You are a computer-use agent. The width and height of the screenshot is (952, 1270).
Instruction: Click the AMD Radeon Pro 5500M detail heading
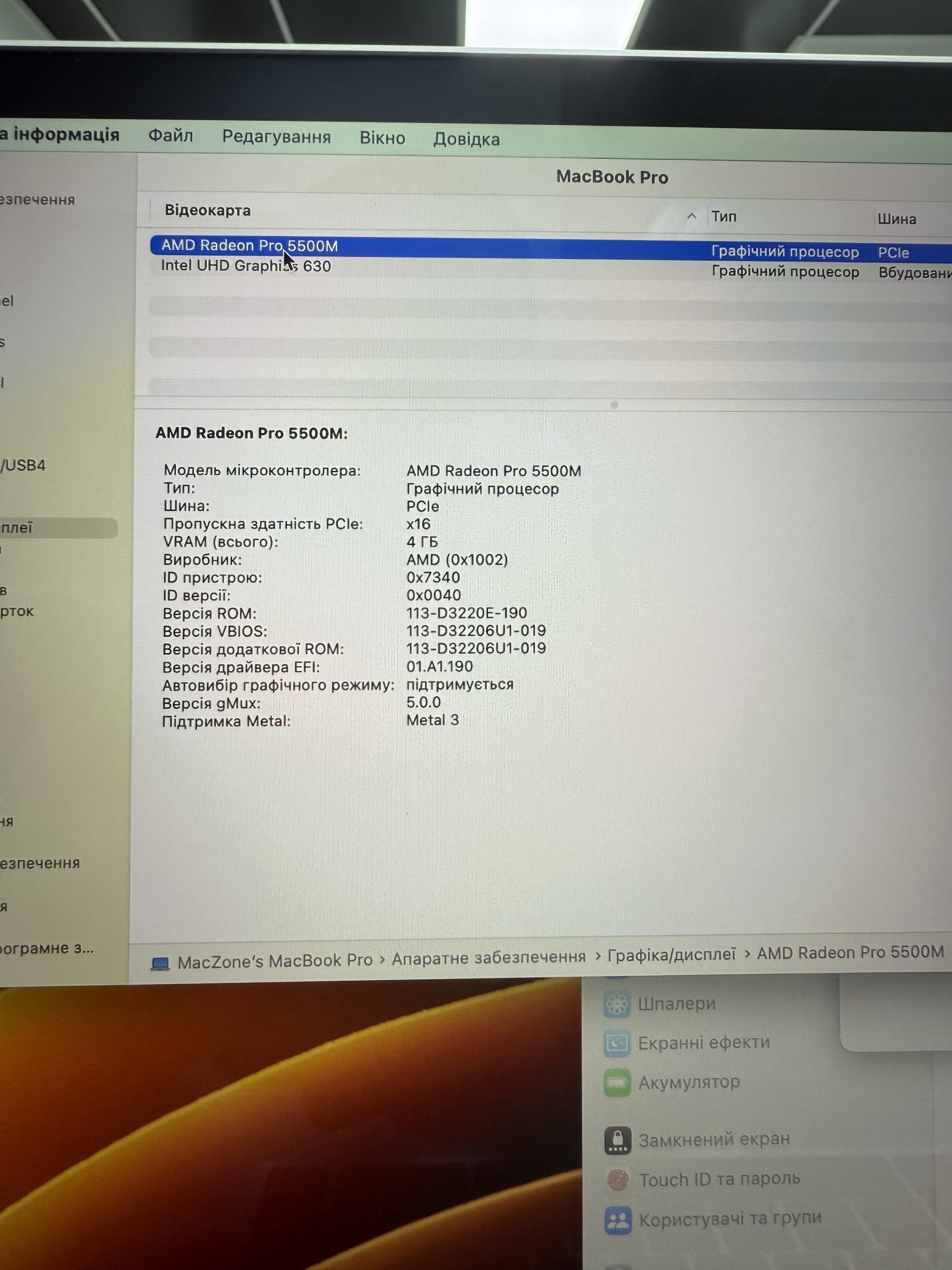point(251,434)
